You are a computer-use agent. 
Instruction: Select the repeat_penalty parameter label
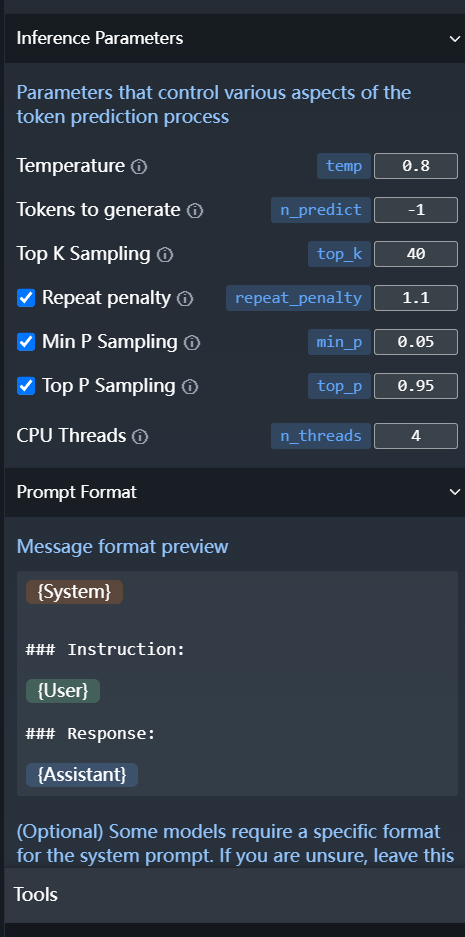[298, 298]
